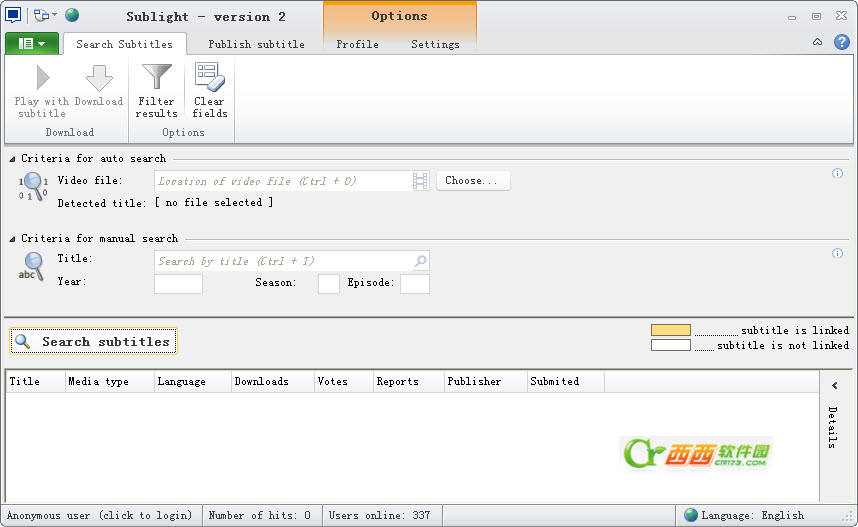Show info for manual search criteria
The width and height of the screenshot is (858, 527).
pos(837,253)
